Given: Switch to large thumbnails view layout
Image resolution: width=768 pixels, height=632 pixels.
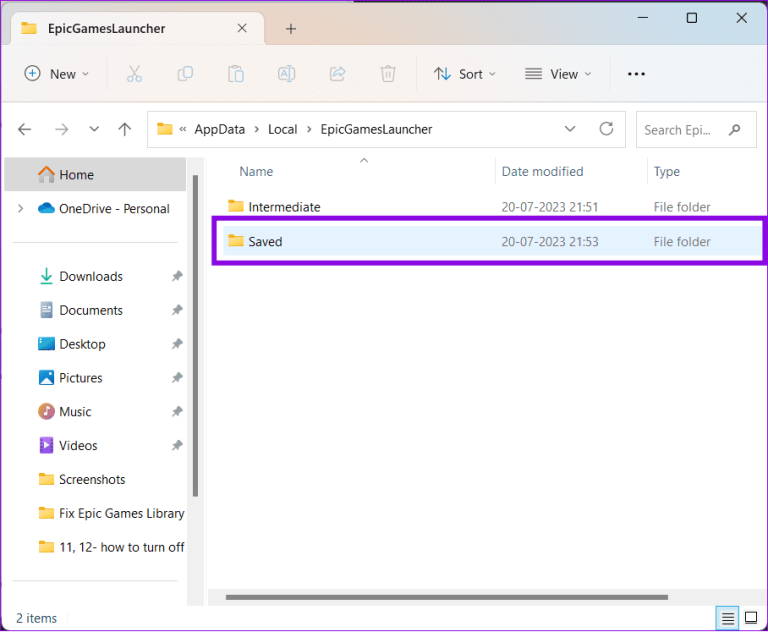Looking at the screenshot, I should [x=751, y=618].
